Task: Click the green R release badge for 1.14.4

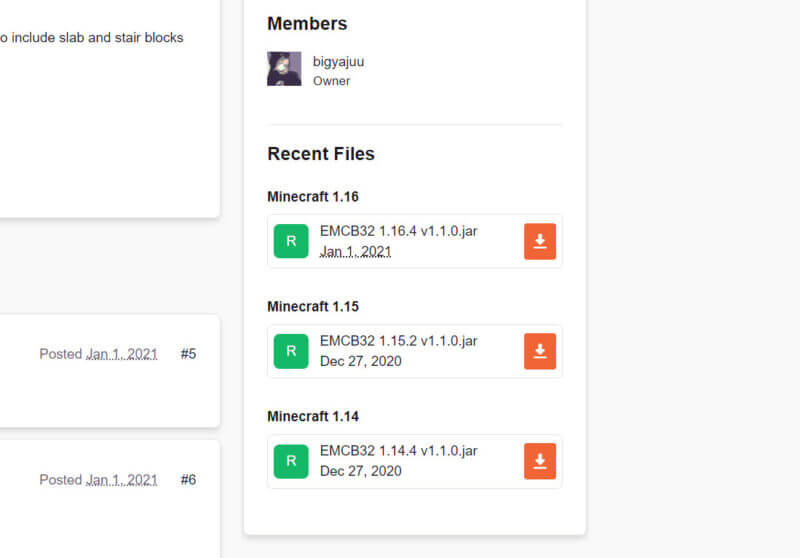Action: pos(291,461)
